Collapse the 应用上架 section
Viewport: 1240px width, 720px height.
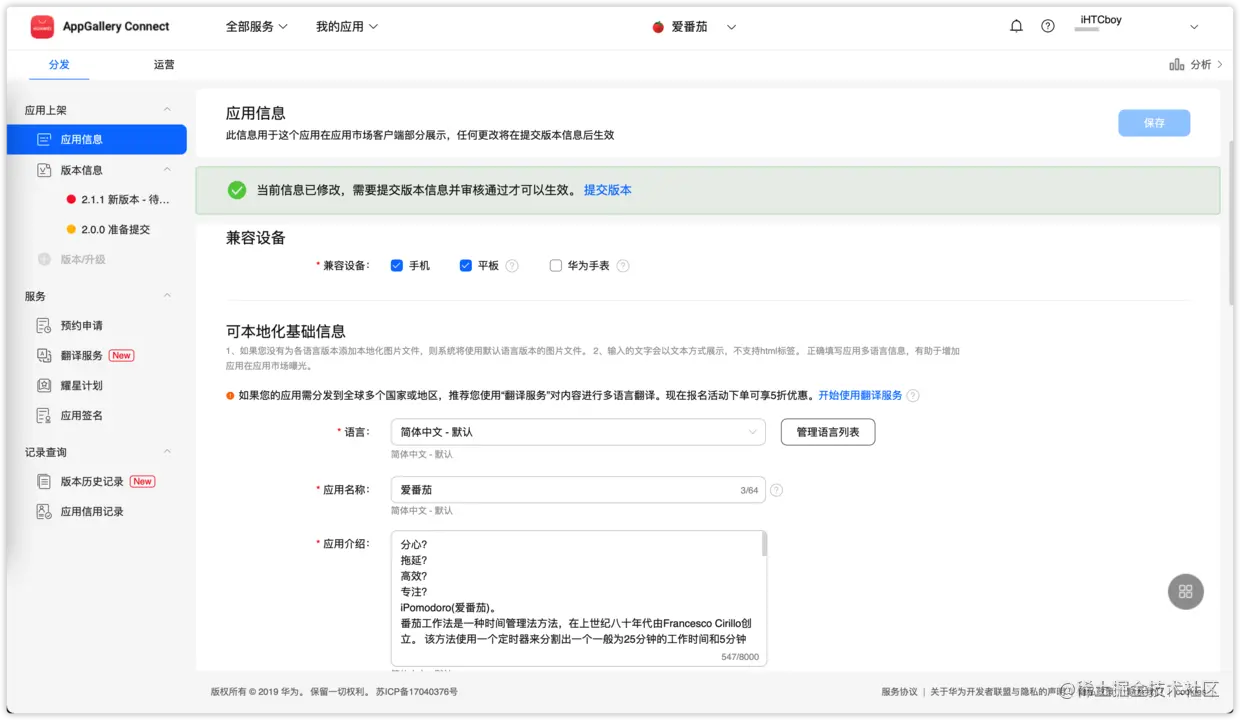167,110
